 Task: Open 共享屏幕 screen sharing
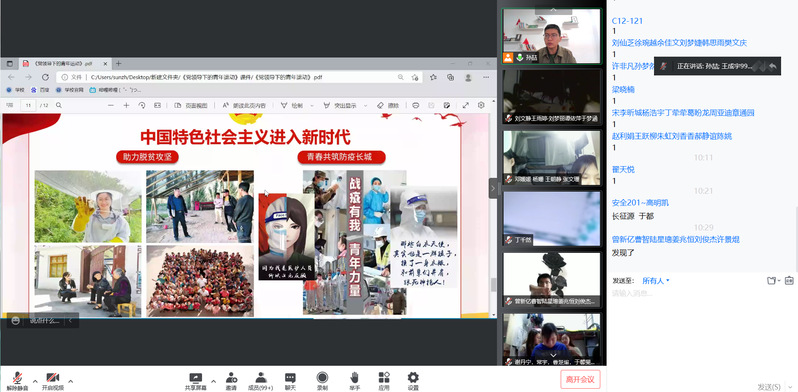(195, 381)
